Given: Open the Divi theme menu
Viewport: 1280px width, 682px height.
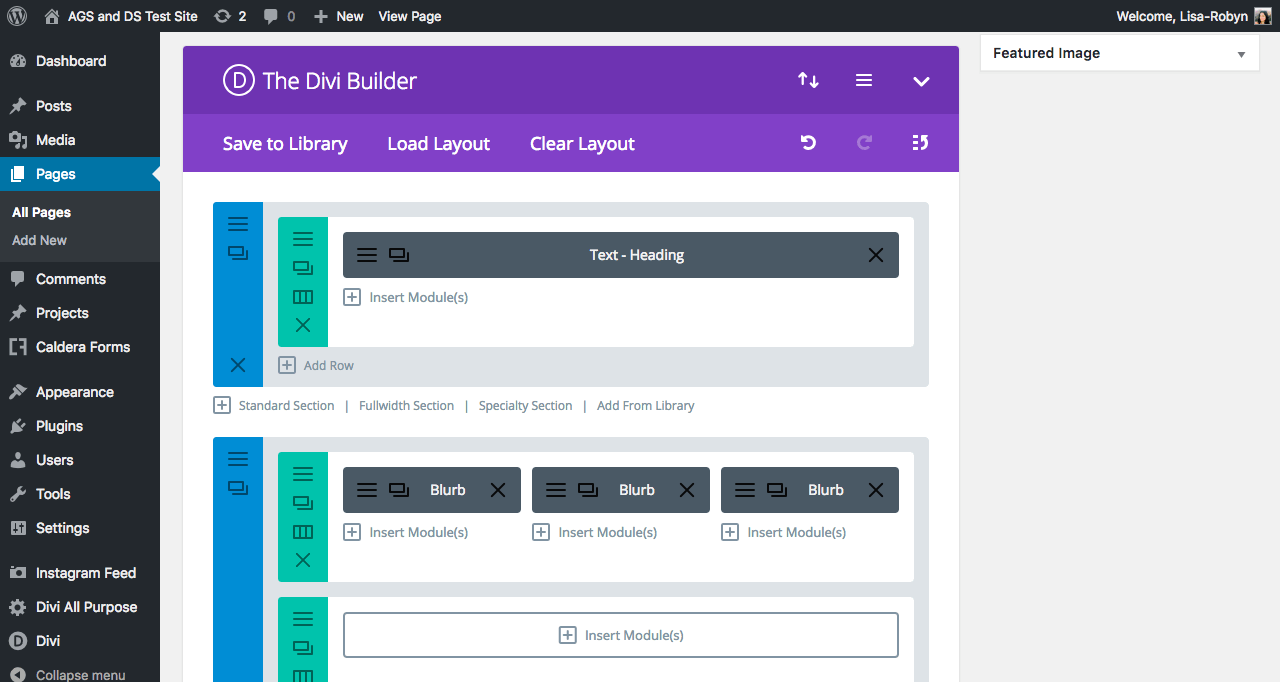Looking at the screenshot, I should (x=80, y=641).
